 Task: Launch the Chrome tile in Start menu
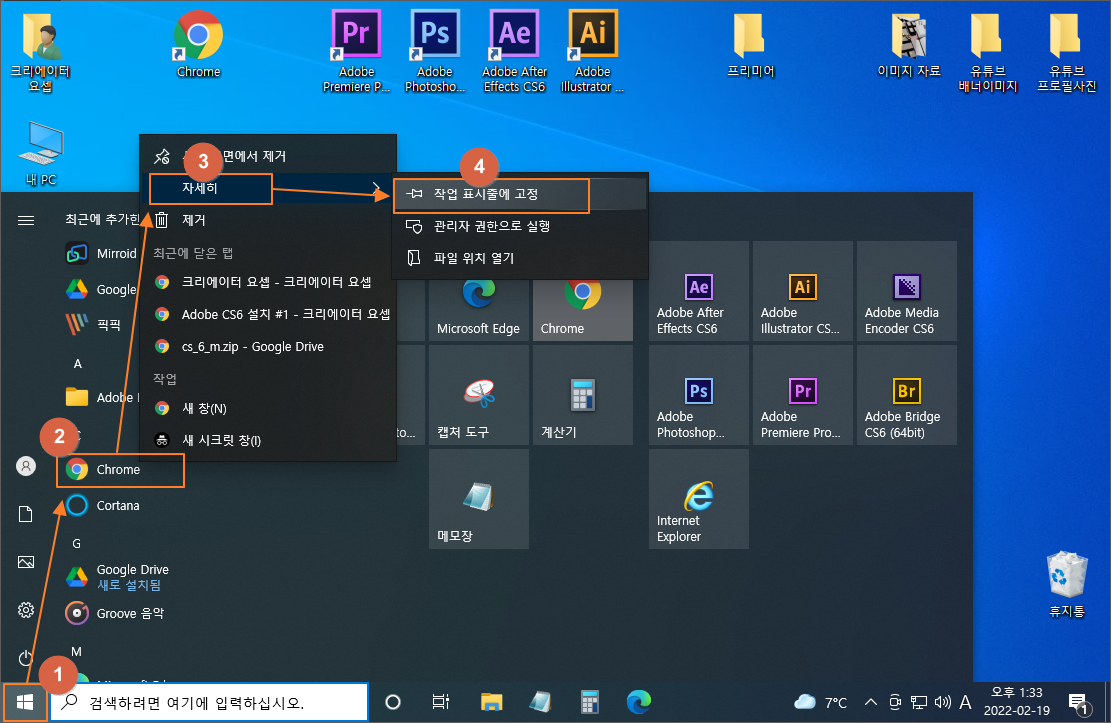click(582, 310)
